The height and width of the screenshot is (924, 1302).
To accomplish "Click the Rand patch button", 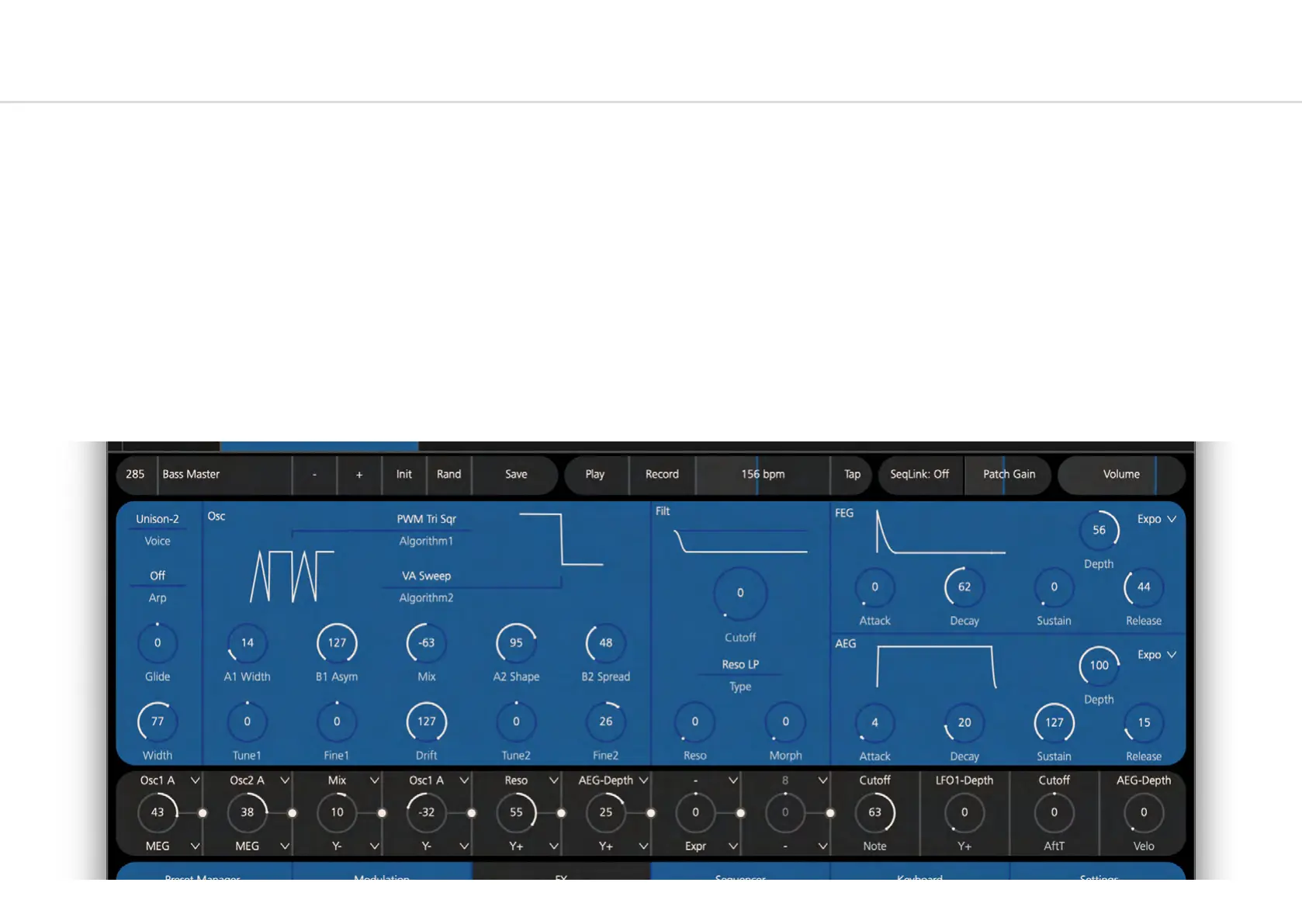I will pyautogui.click(x=448, y=474).
